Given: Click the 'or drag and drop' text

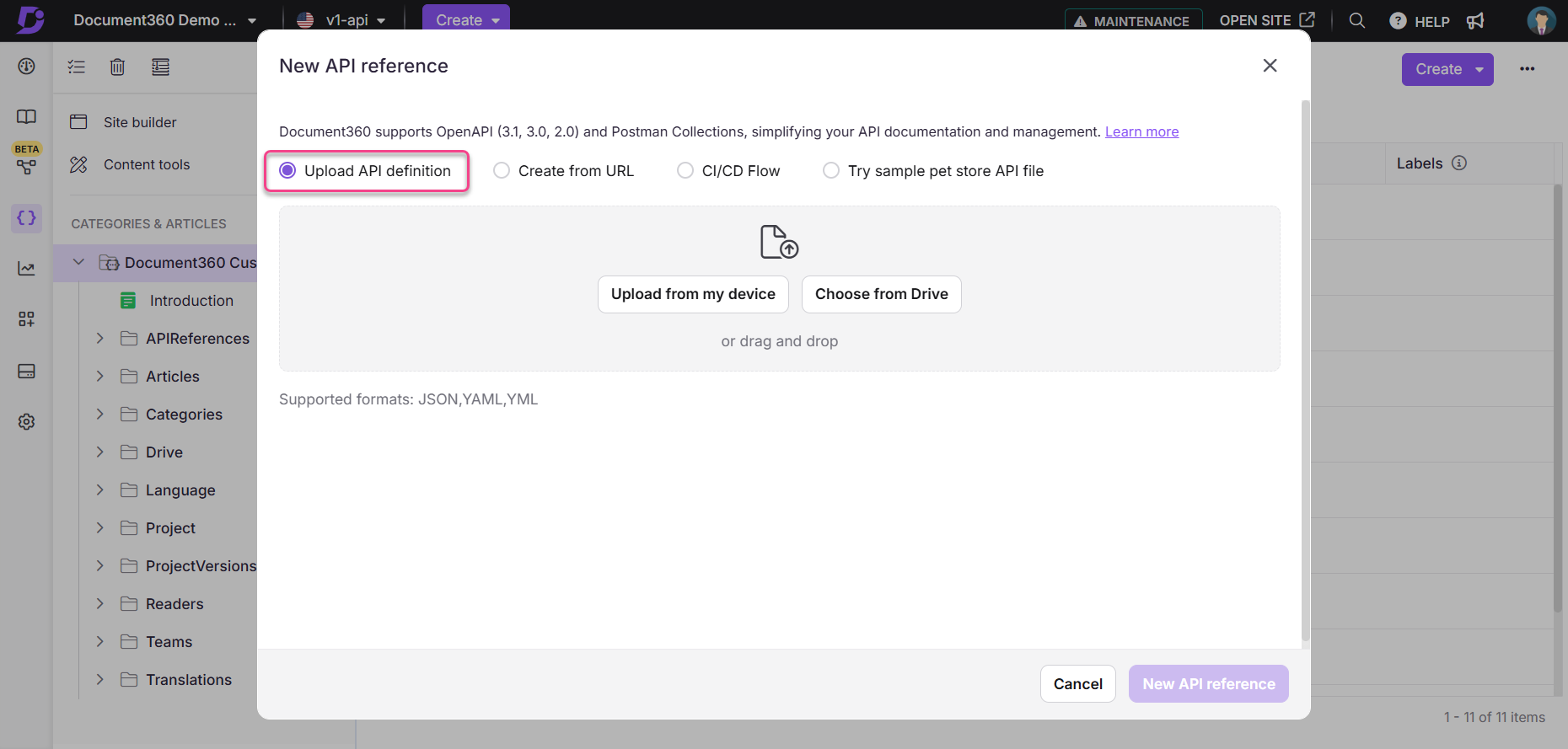Looking at the screenshot, I should coord(779,341).
